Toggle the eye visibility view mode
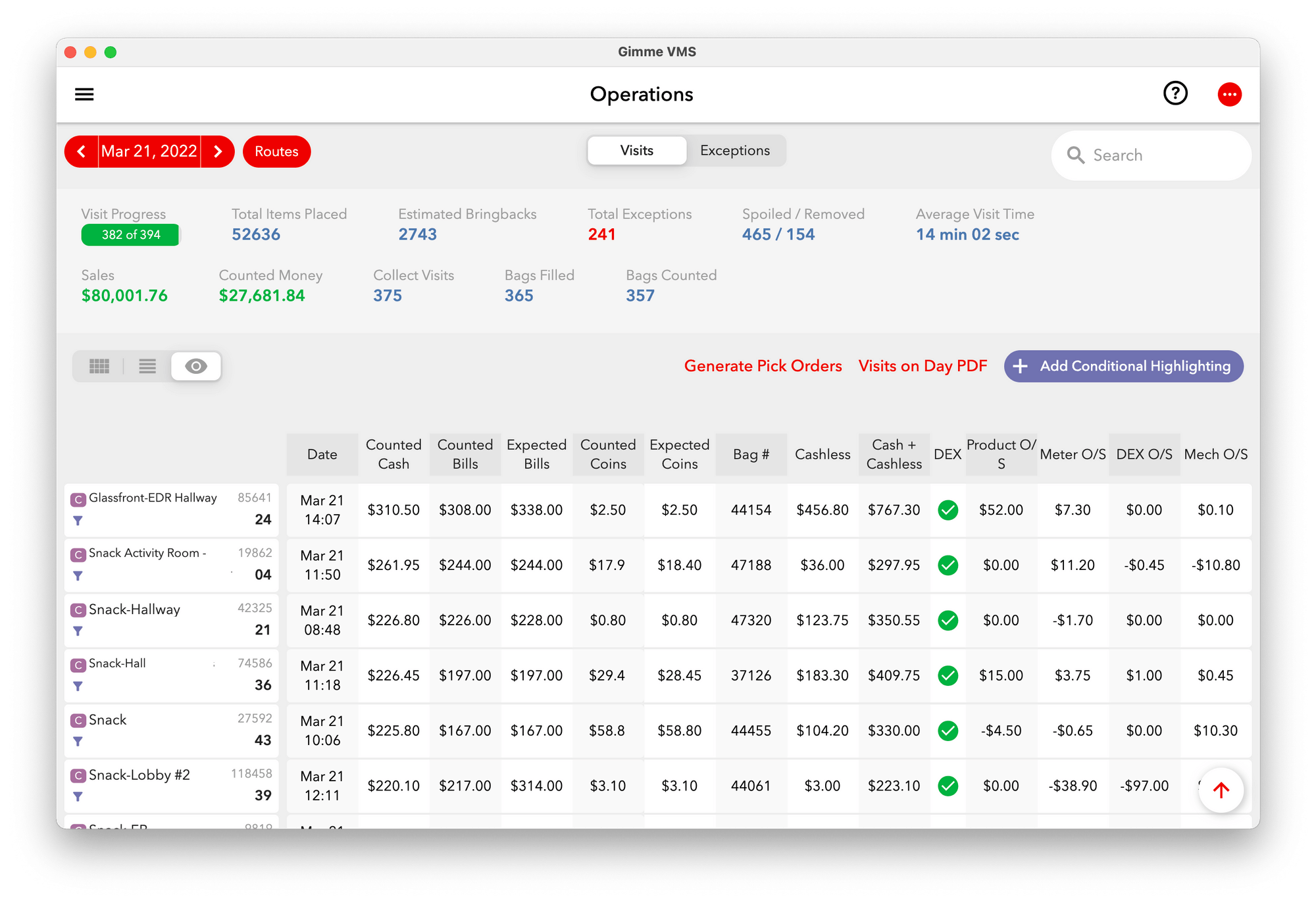The height and width of the screenshot is (903, 1316). [x=196, y=366]
